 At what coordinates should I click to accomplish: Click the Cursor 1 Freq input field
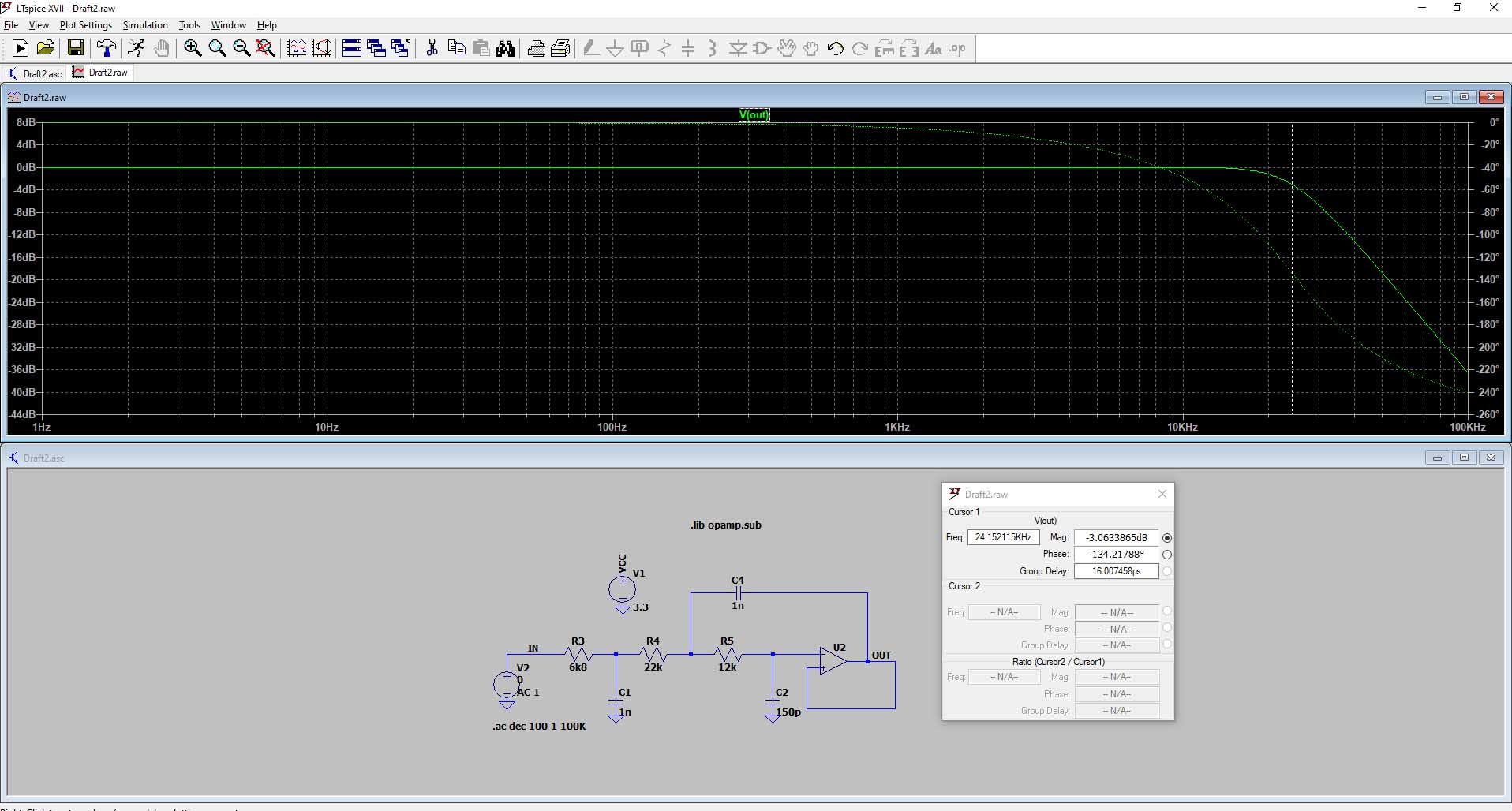(x=1003, y=537)
